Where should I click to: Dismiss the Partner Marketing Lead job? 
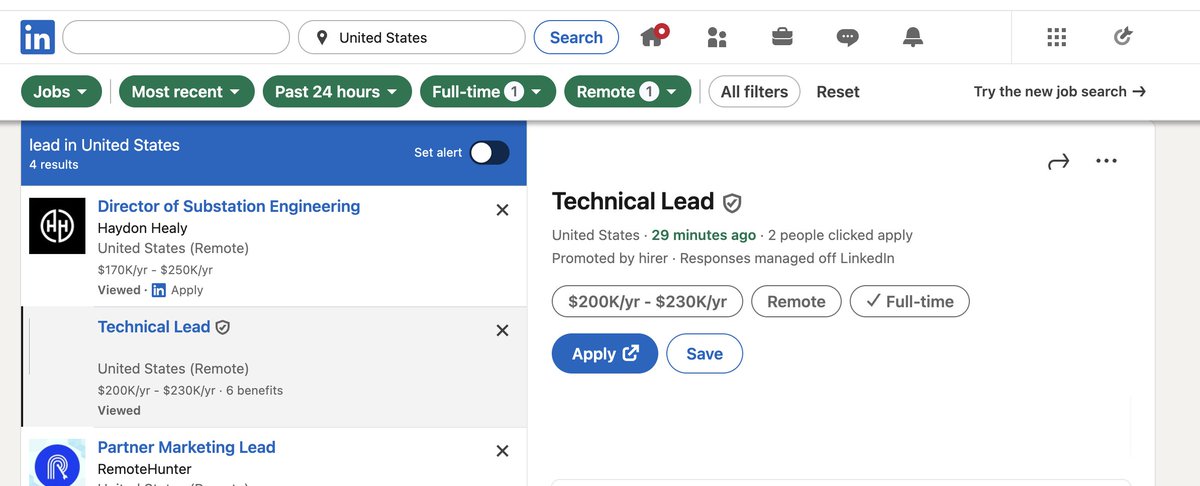[502, 451]
